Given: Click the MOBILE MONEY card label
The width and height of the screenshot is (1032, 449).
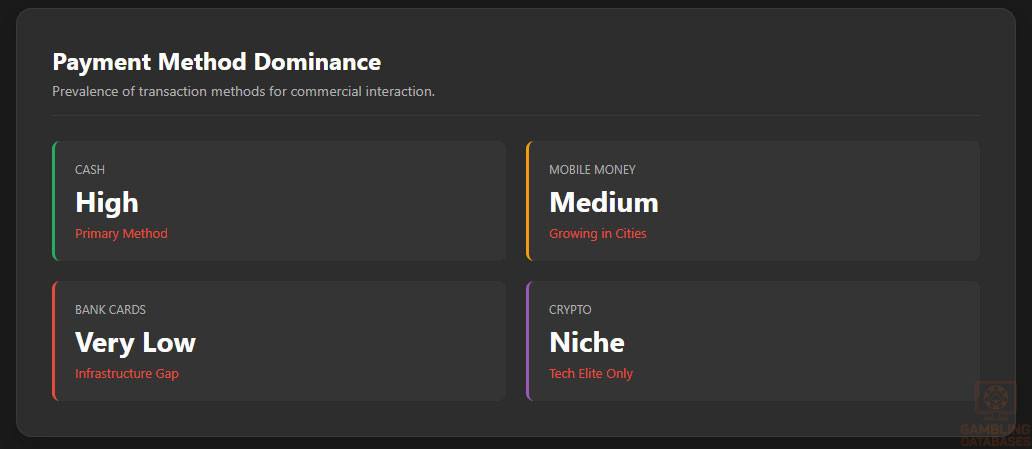Looking at the screenshot, I should [592, 170].
